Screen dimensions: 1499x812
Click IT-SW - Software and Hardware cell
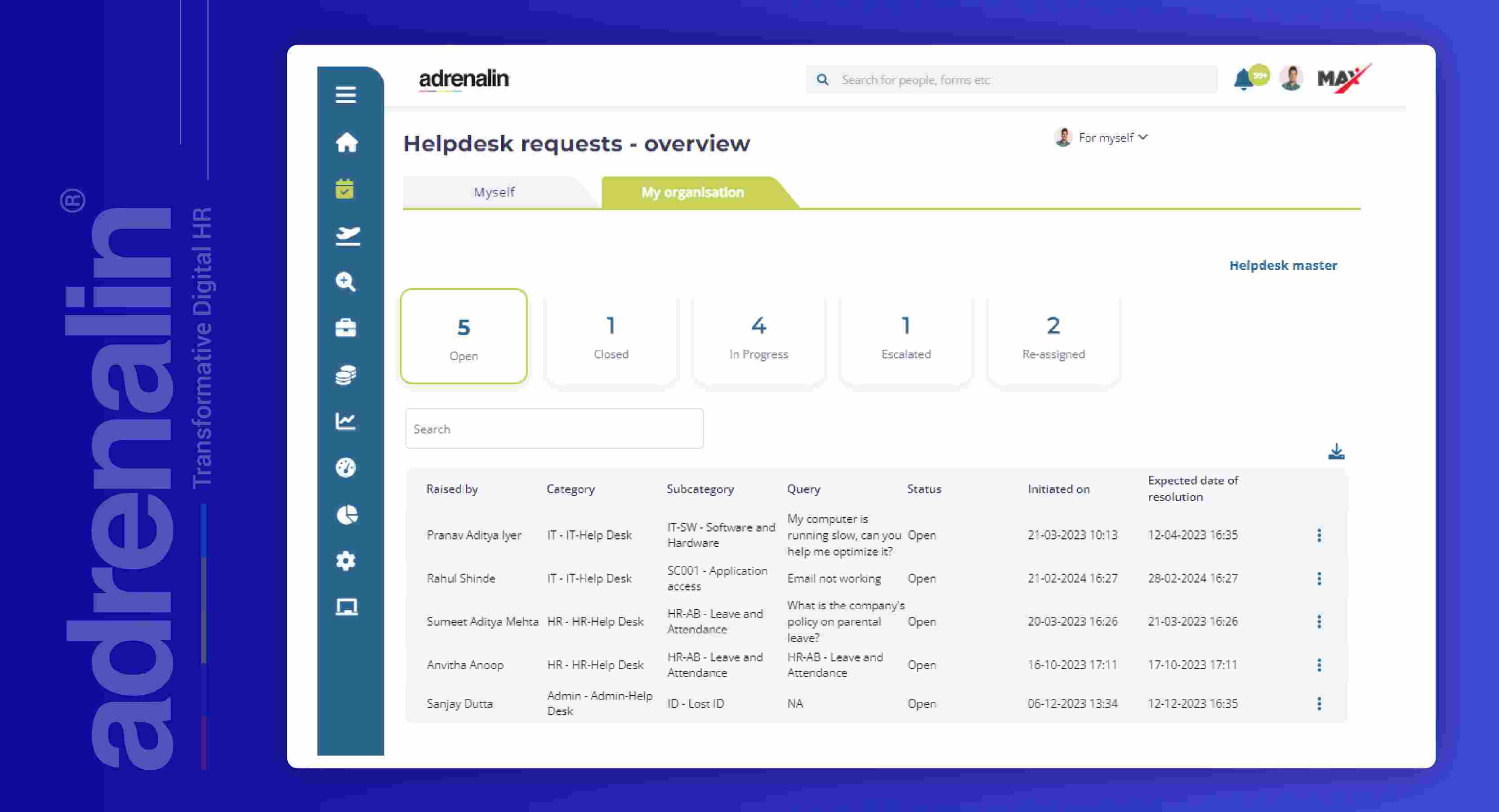click(721, 535)
